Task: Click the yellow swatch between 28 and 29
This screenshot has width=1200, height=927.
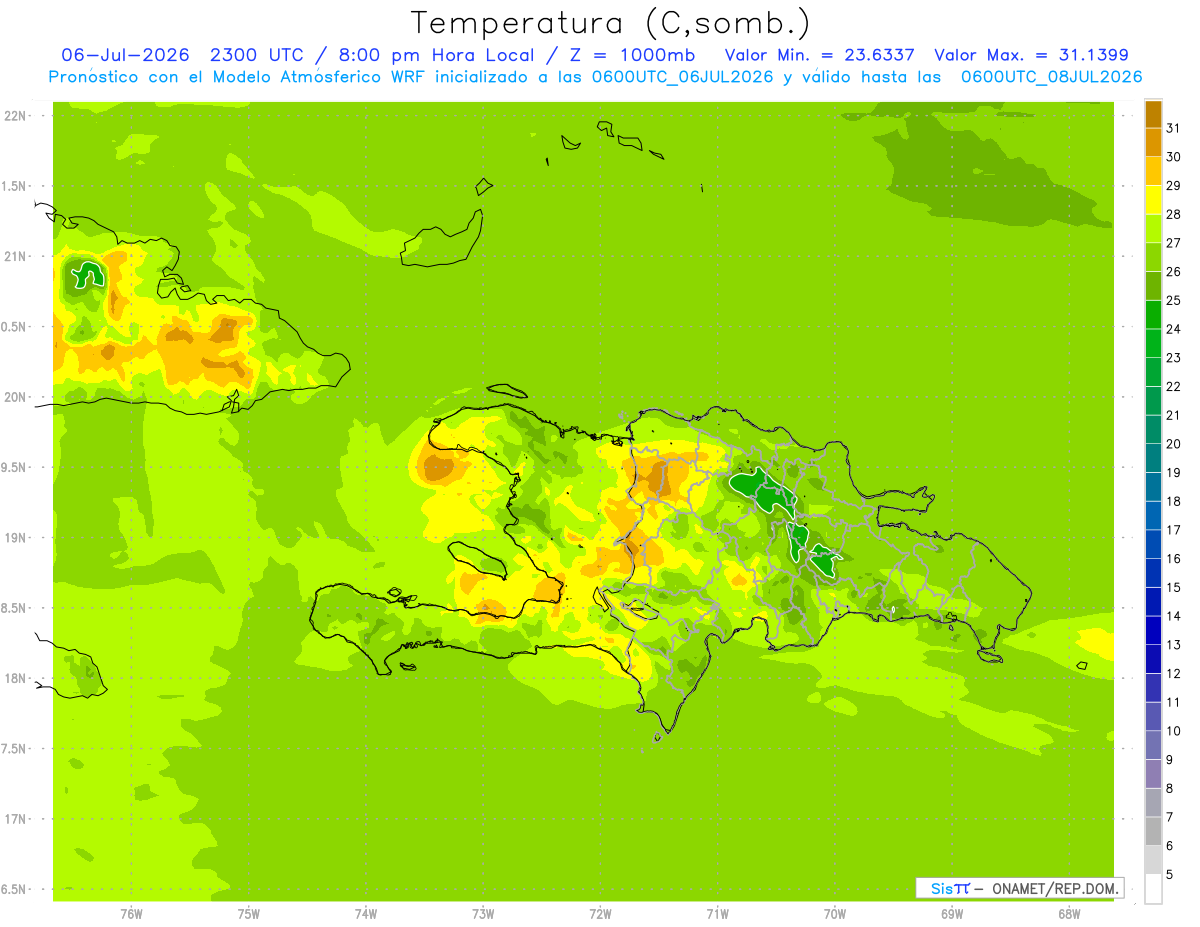Action: point(1153,200)
